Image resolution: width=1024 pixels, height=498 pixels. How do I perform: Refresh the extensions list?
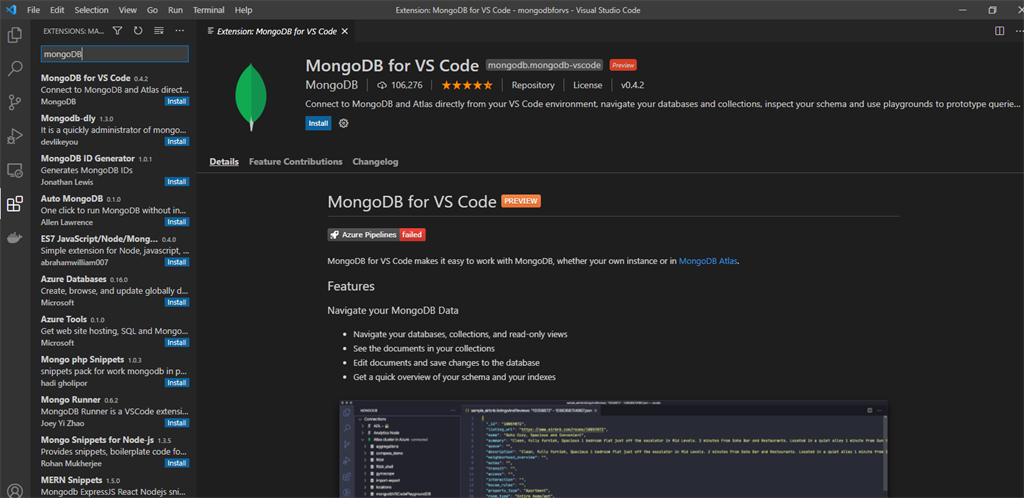(x=138, y=31)
